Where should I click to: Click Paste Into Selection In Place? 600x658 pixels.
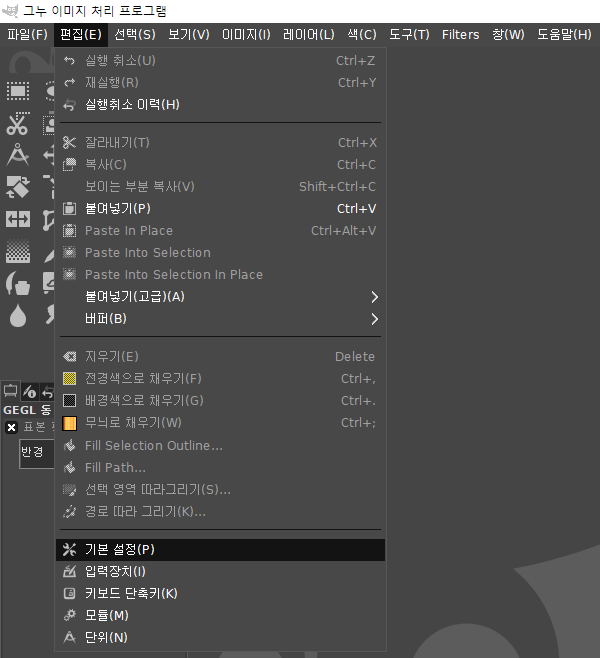tap(220, 274)
